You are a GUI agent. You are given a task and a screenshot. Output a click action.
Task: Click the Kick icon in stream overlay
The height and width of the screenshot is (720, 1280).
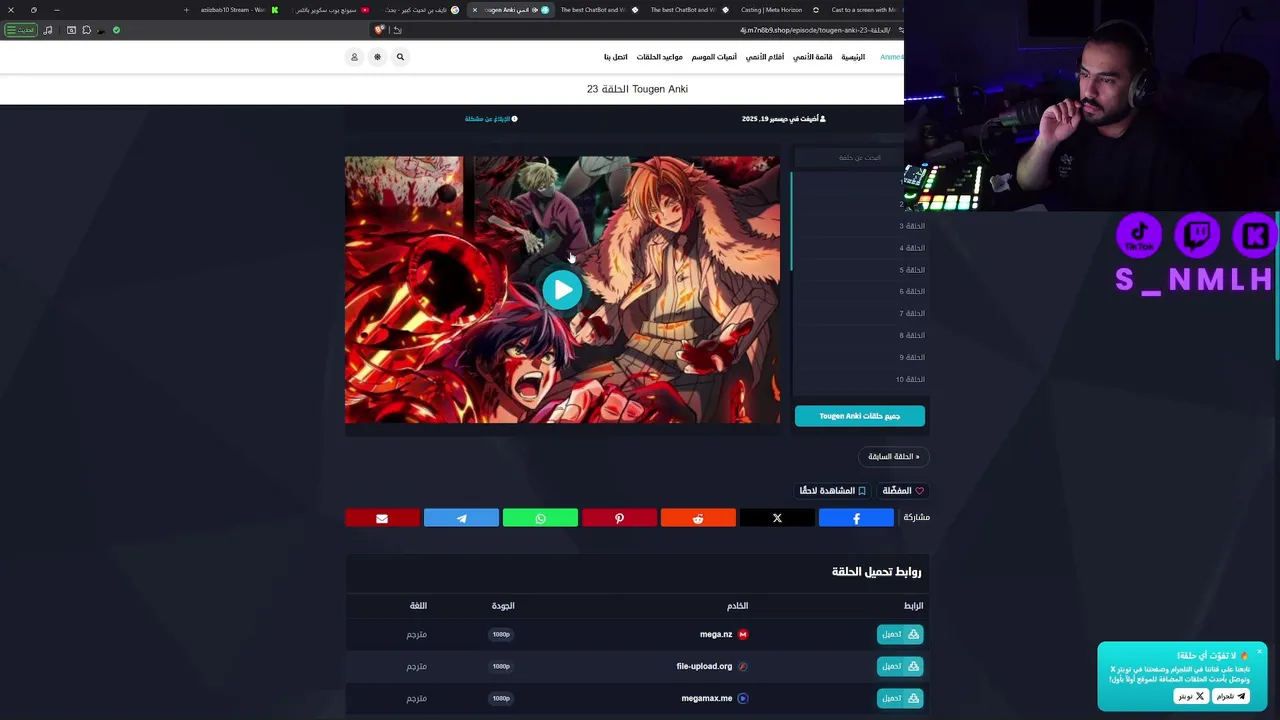(1255, 236)
